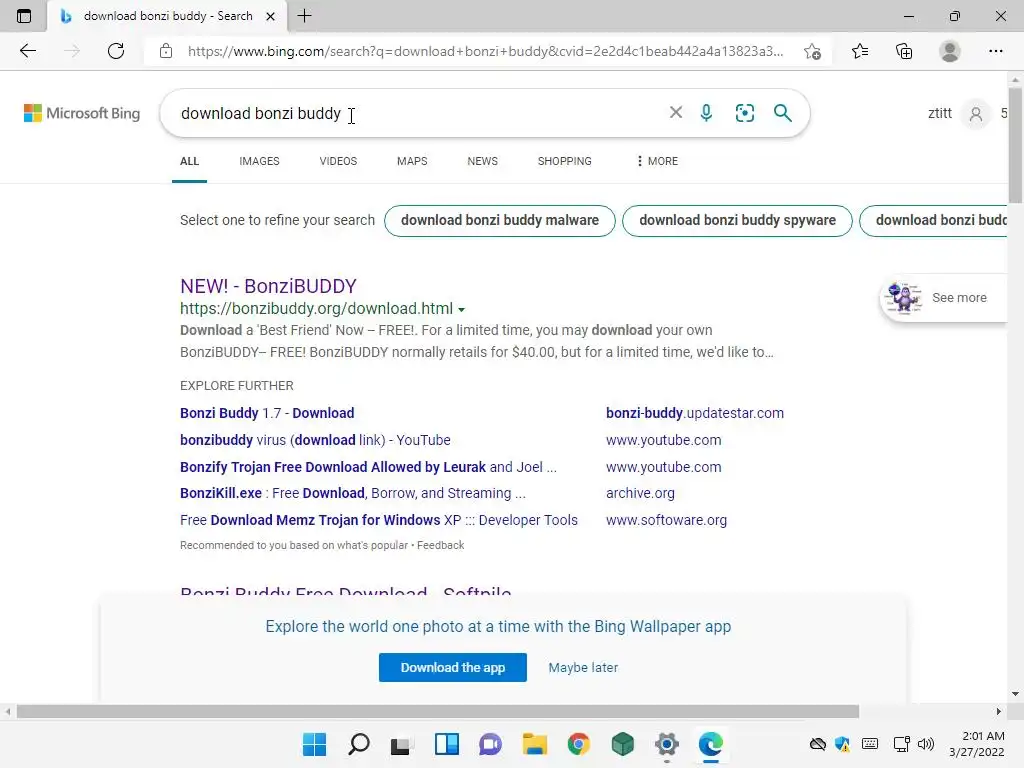Open the OneDrive cloud tray icon
The image size is (1024, 768).
(x=818, y=744)
